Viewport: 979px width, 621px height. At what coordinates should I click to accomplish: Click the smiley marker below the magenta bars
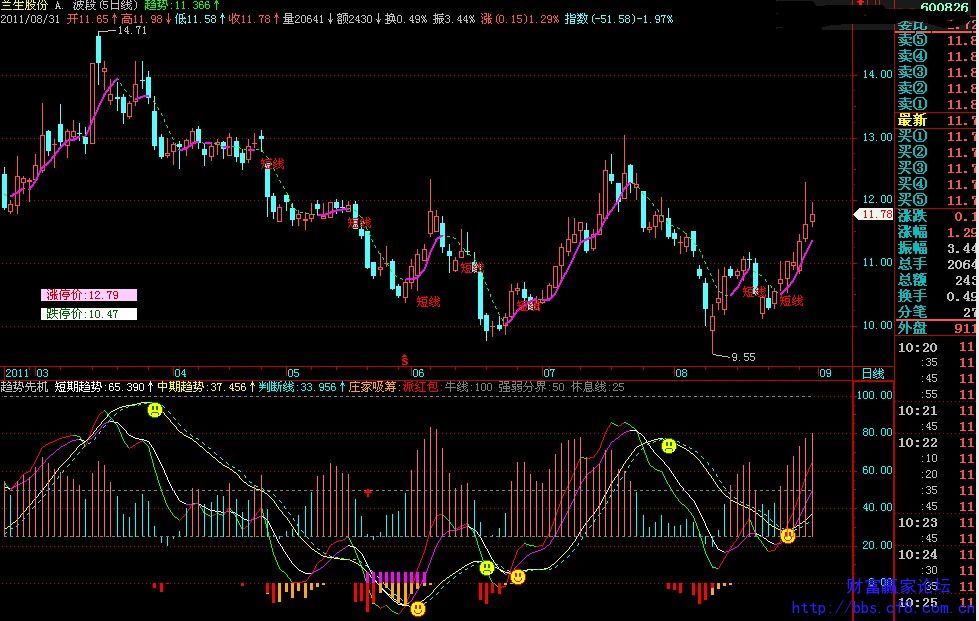click(418, 608)
